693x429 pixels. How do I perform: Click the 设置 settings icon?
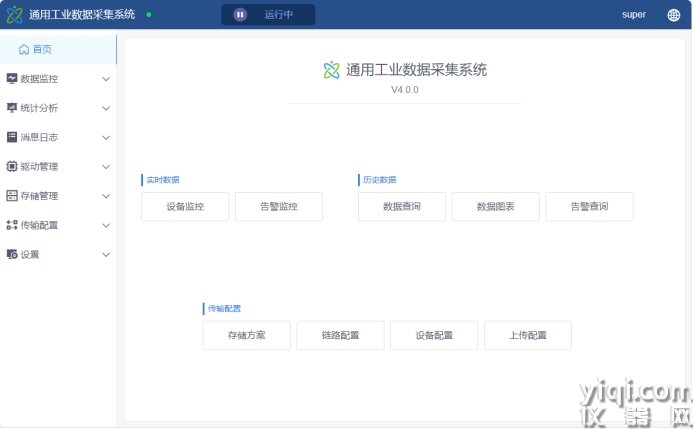(x=12, y=254)
